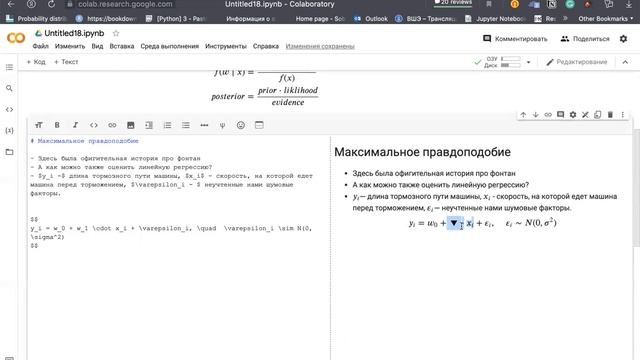This screenshot has width=640, height=360.
Task: Star the Untitled18.ipynb notebook
Action: click(x=116, y=33)
